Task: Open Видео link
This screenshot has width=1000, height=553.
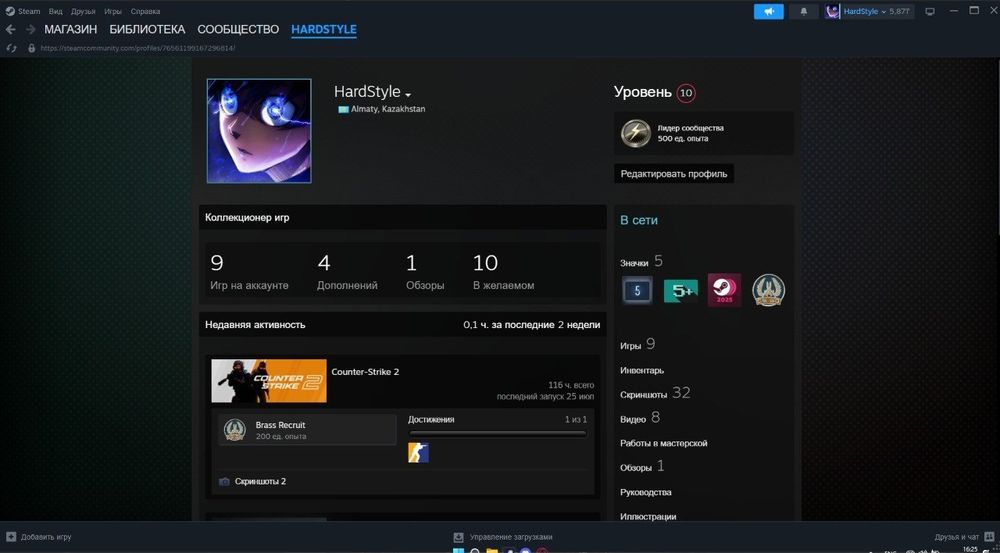Action: point(633,419)
